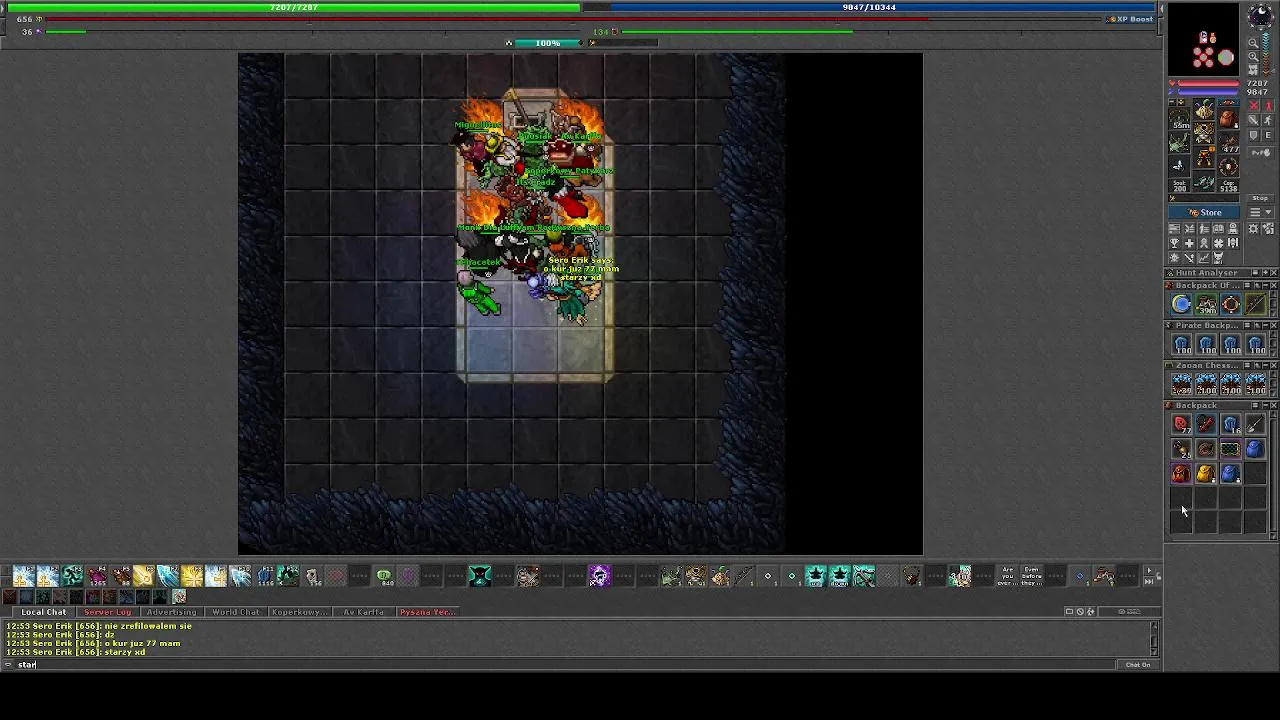Screen dimensions: 1280x720
Task: Open the Av Karffa chat tab
Action: pos(363,612)
